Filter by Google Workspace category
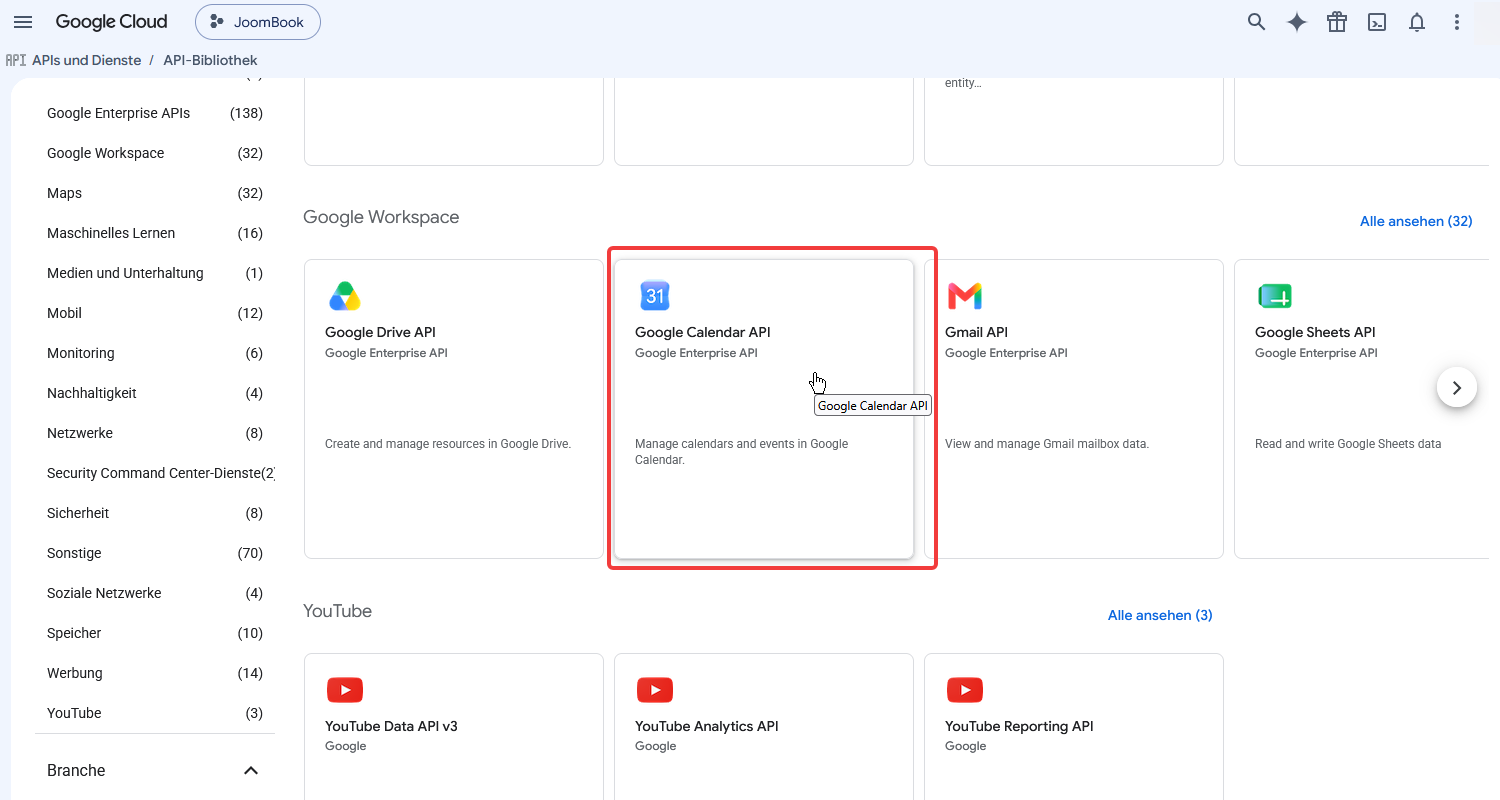This screenshot has height=800, width=1500. coord(155,153)
